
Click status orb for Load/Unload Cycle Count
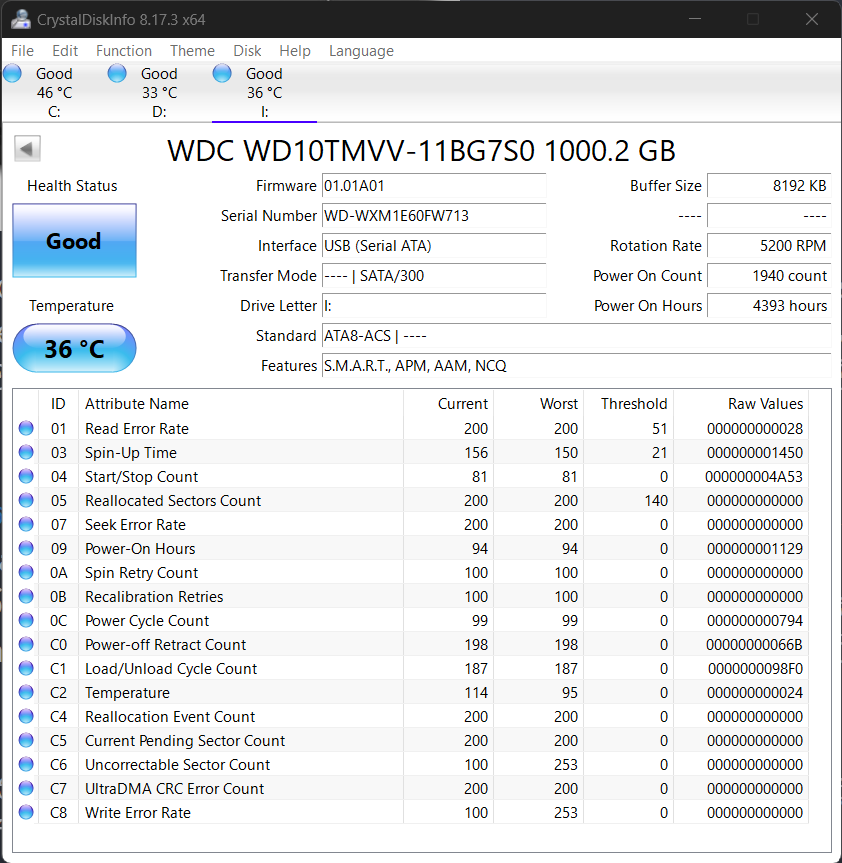point(26,668)
